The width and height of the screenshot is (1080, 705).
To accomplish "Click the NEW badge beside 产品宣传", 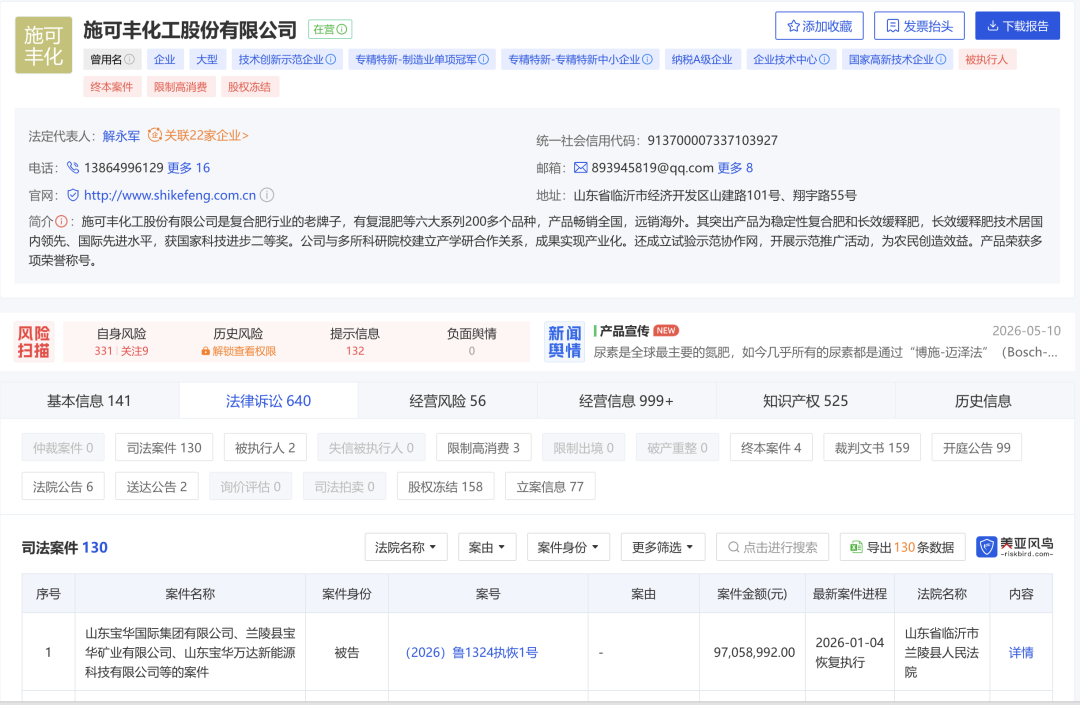I will [666, 330].
